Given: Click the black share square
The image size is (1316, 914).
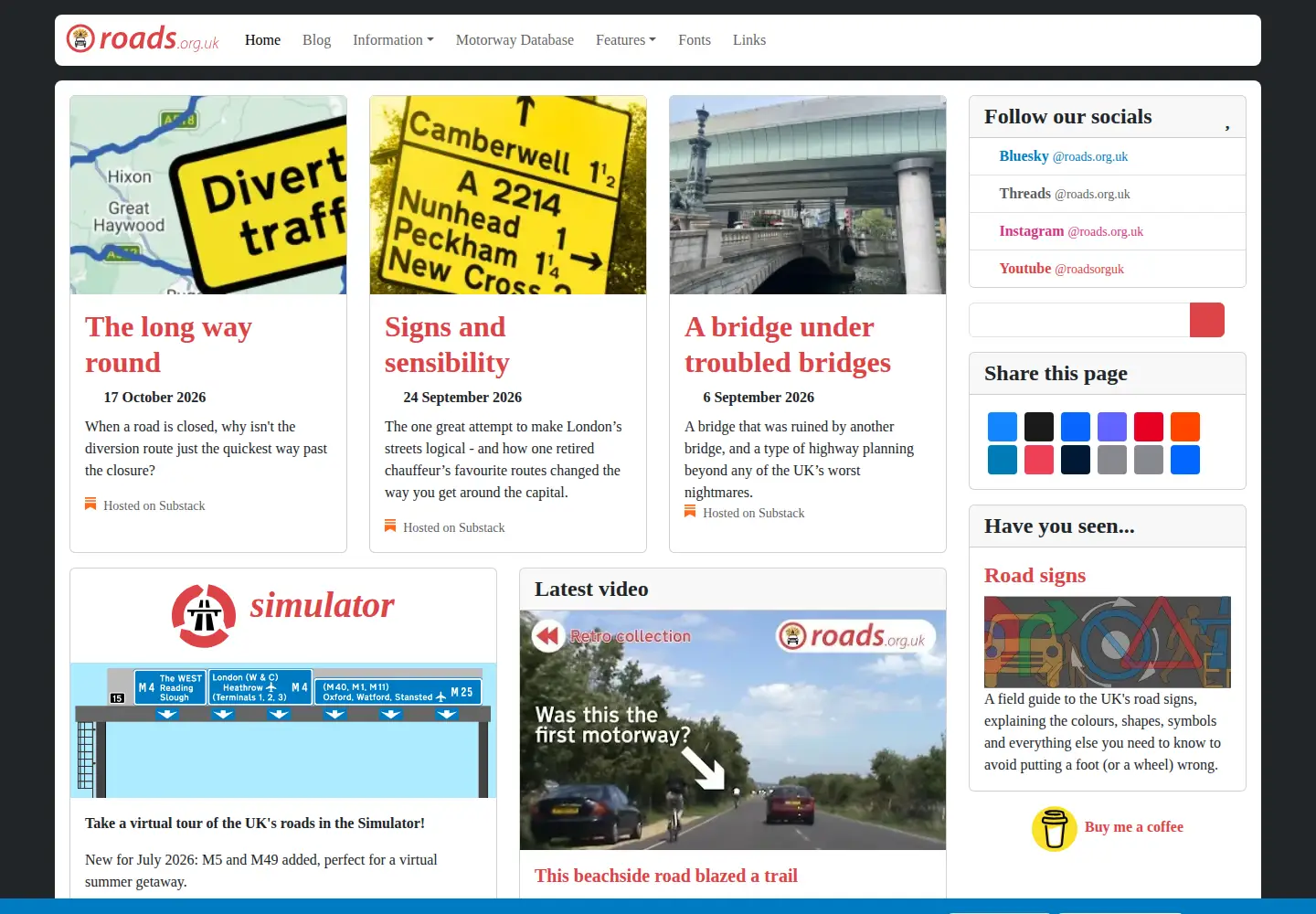Looking at the screenshot, I should coord(1039,427).
